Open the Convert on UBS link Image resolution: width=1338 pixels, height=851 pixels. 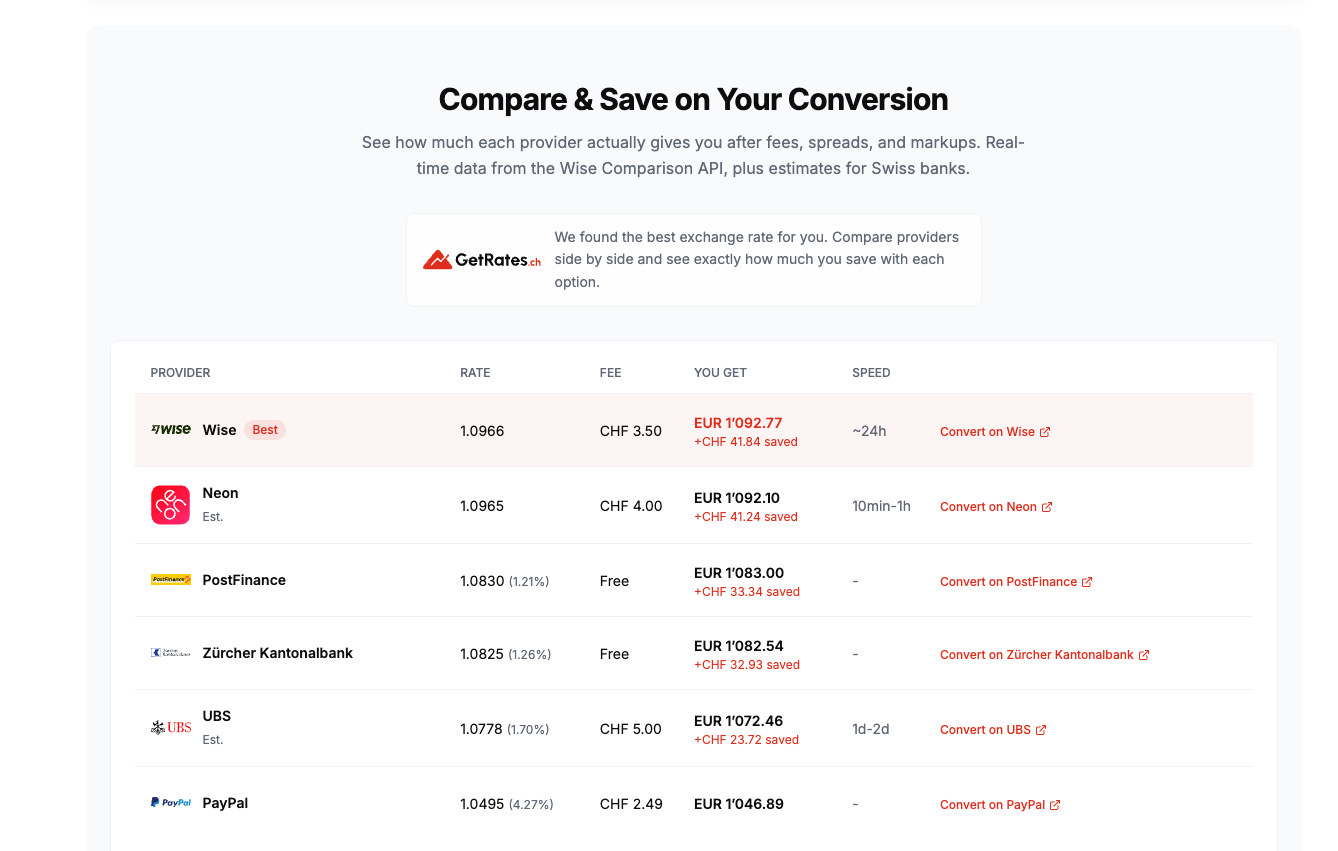pyautogui.click(x=986, y=729)
